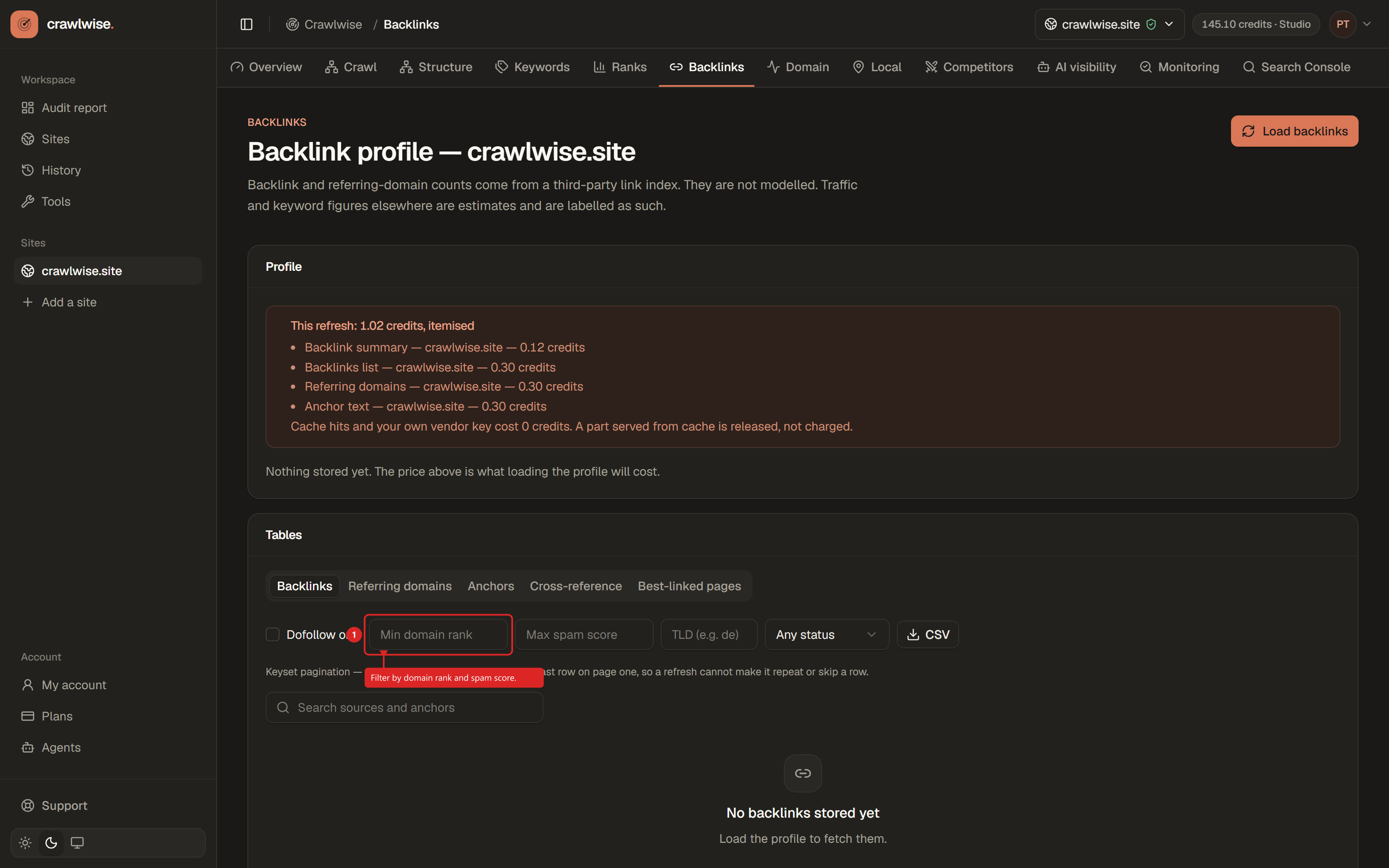Switch to the Anchors table tab
The height and width of the screenshot is (868, 1389).
tap(491, 586)
